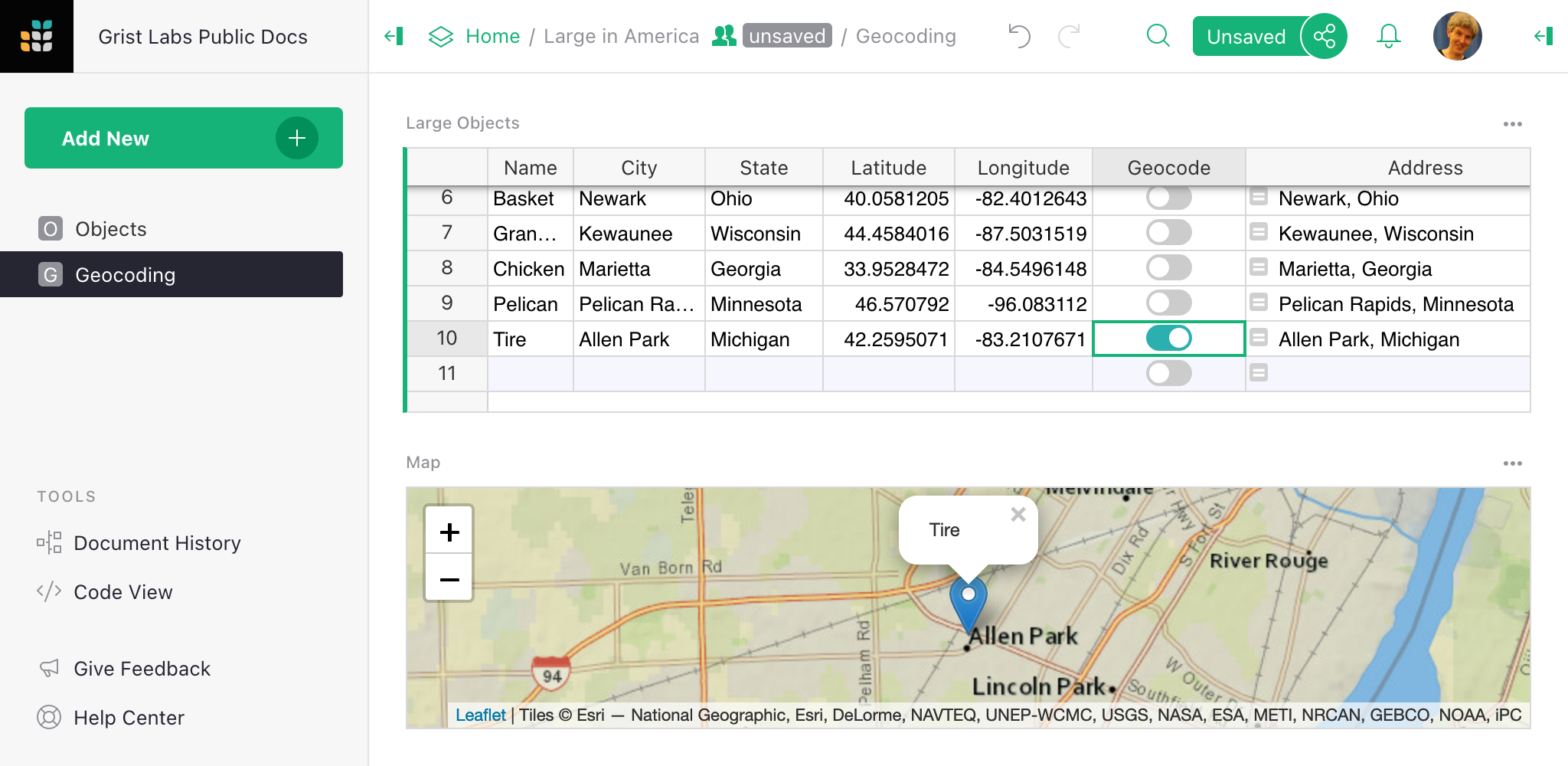
Task: Open the notifications bell
Action: tap(1388, 35)
